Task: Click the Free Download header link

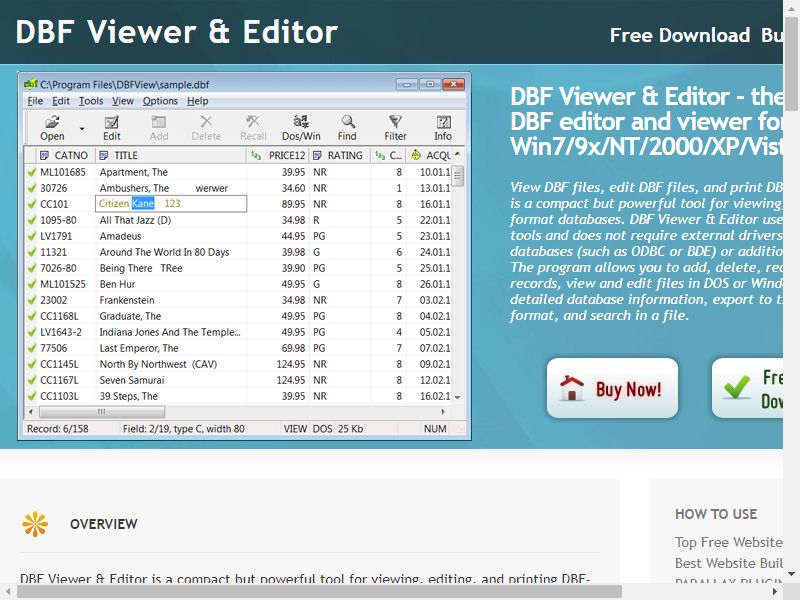Action: click(x=680, y=35)
